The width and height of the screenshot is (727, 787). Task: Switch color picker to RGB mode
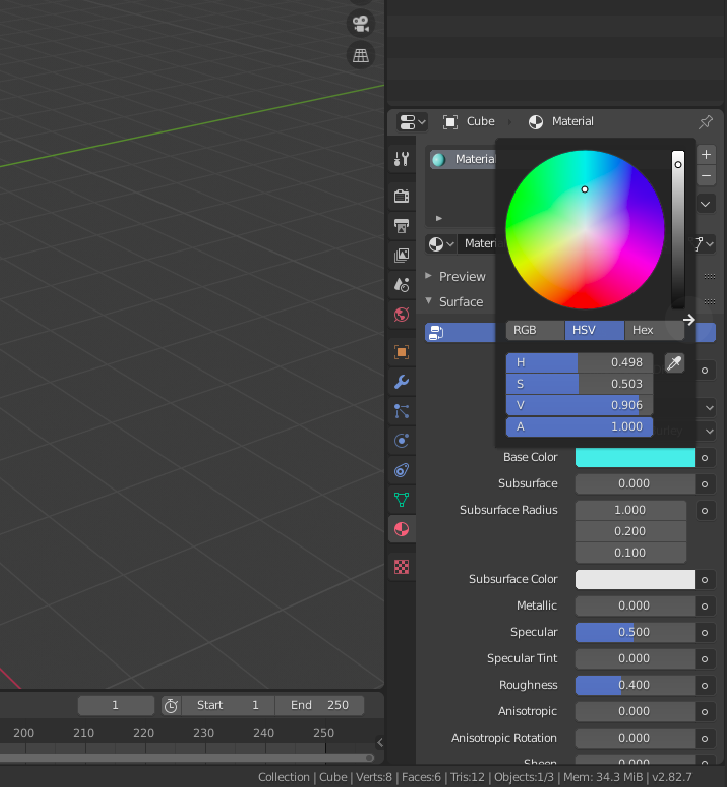[x=535, y=330]
